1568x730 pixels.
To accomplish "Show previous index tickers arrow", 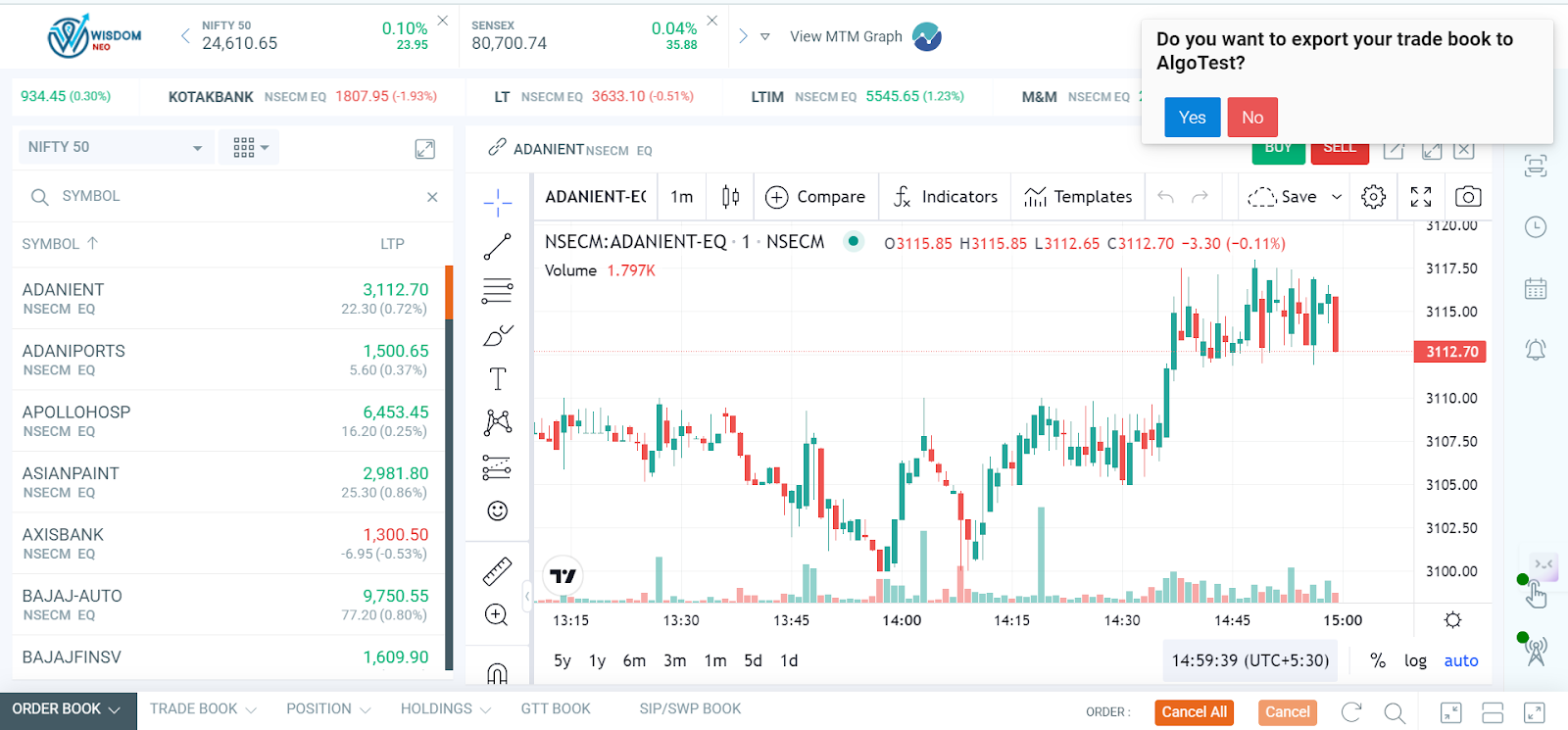I will tap(185, 36).
